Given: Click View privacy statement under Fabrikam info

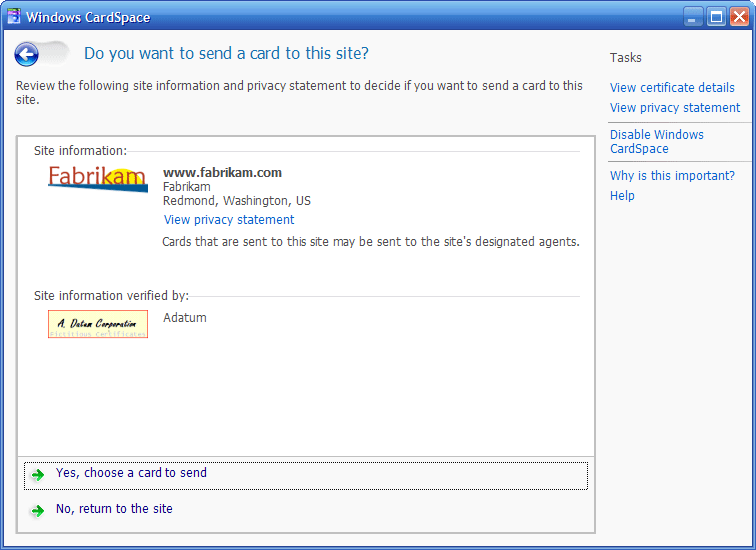Looking at the screenshot, I should point(229,220).
